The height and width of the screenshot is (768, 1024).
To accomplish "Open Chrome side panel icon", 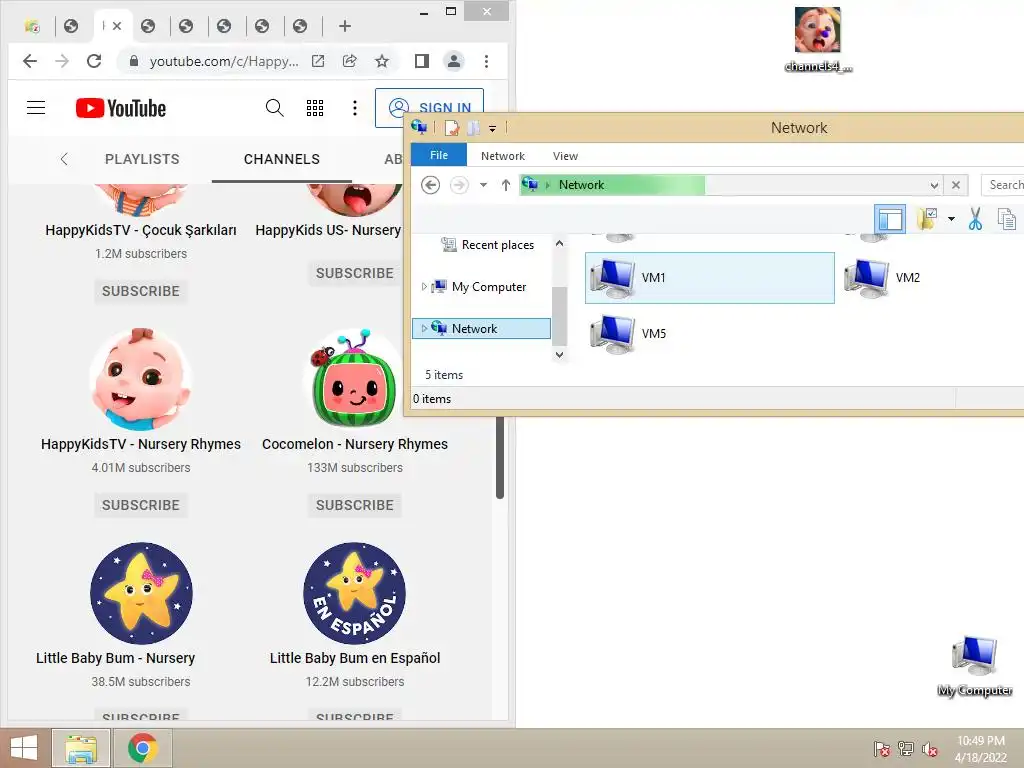I will [x=422, y=61].
